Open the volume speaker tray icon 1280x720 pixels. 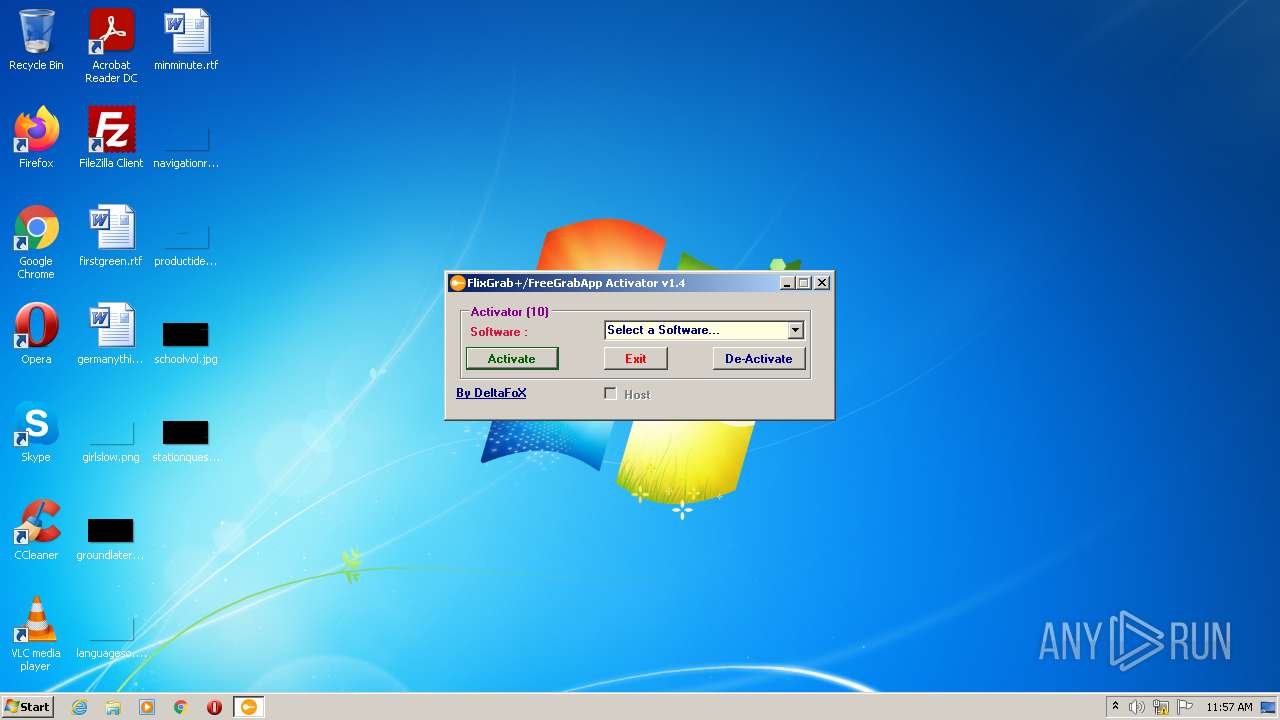click(1137, 707)
